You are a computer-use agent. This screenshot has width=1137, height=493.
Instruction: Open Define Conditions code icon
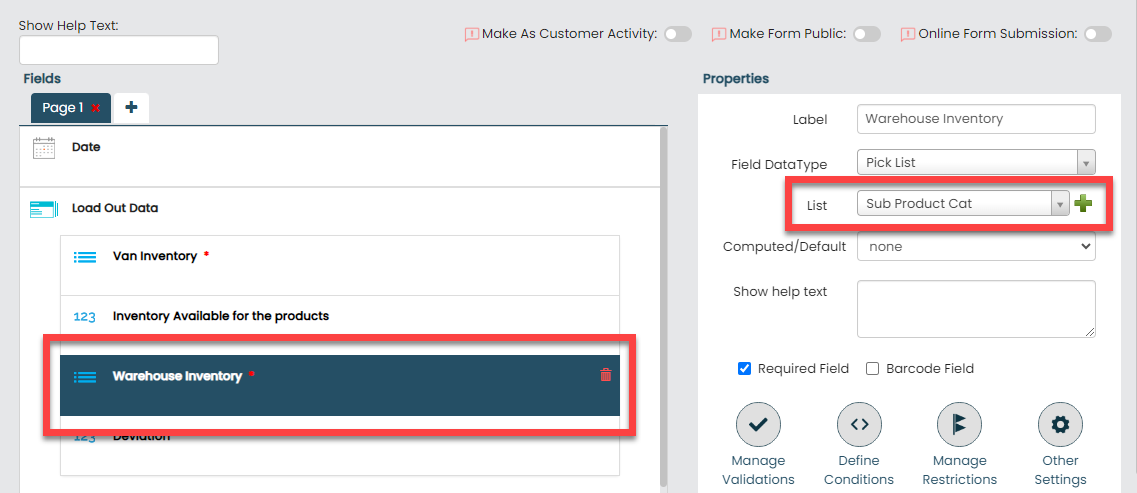(858, 424)
